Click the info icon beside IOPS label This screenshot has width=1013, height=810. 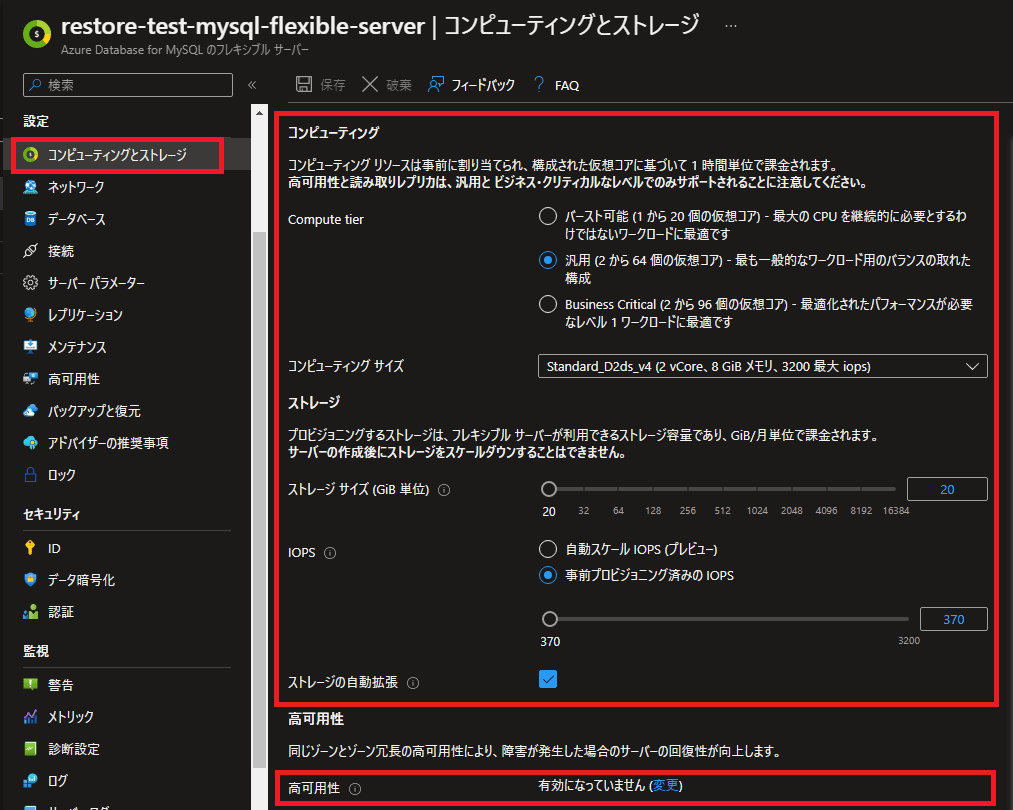329,553
